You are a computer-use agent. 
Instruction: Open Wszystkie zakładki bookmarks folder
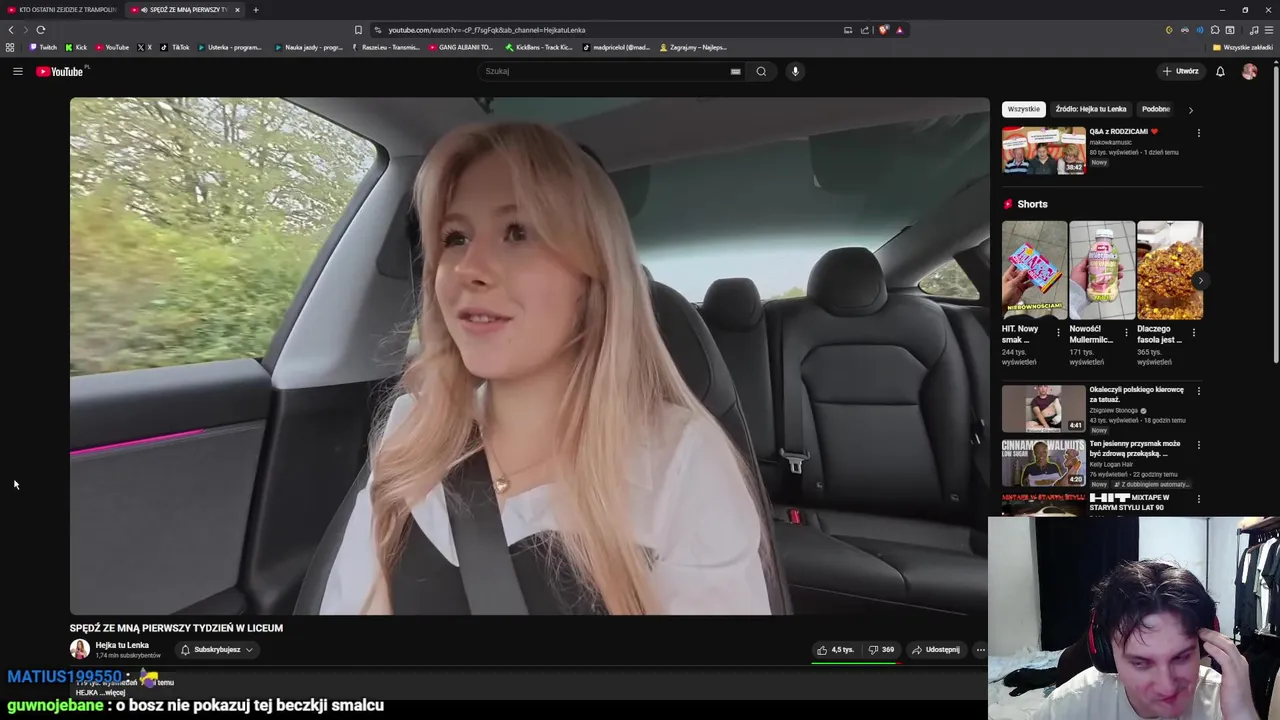click(1243, 47)
